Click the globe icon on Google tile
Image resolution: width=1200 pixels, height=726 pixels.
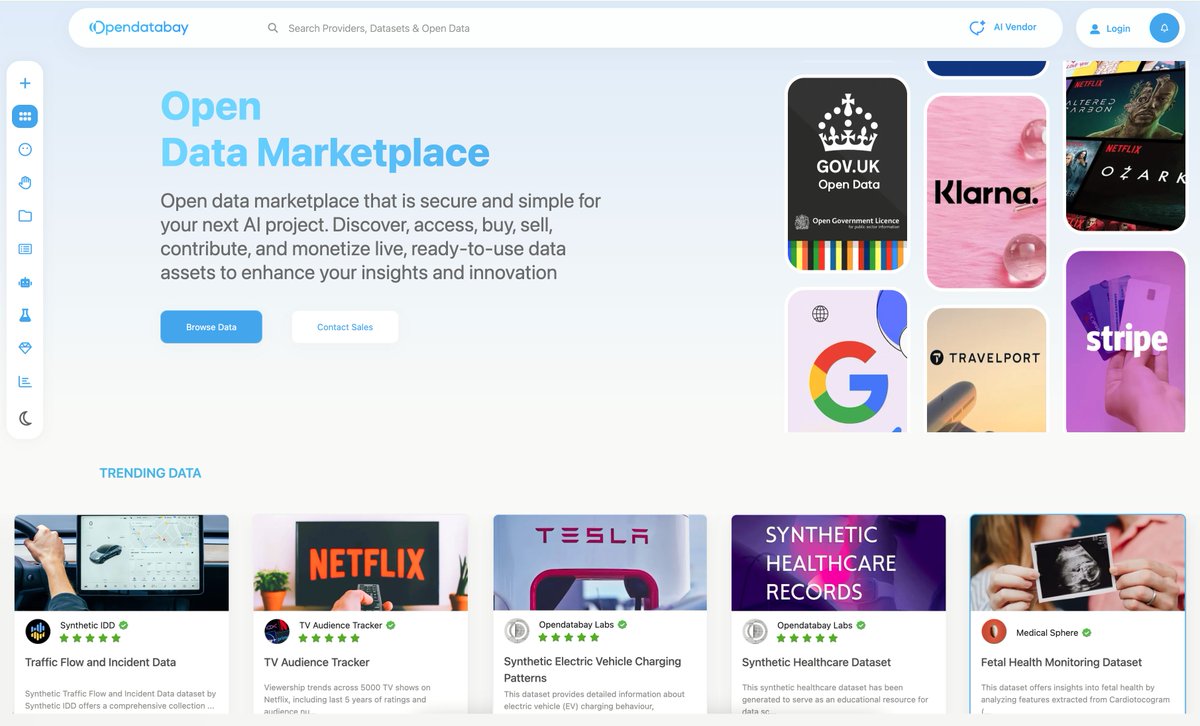click(x=820, y=314)
